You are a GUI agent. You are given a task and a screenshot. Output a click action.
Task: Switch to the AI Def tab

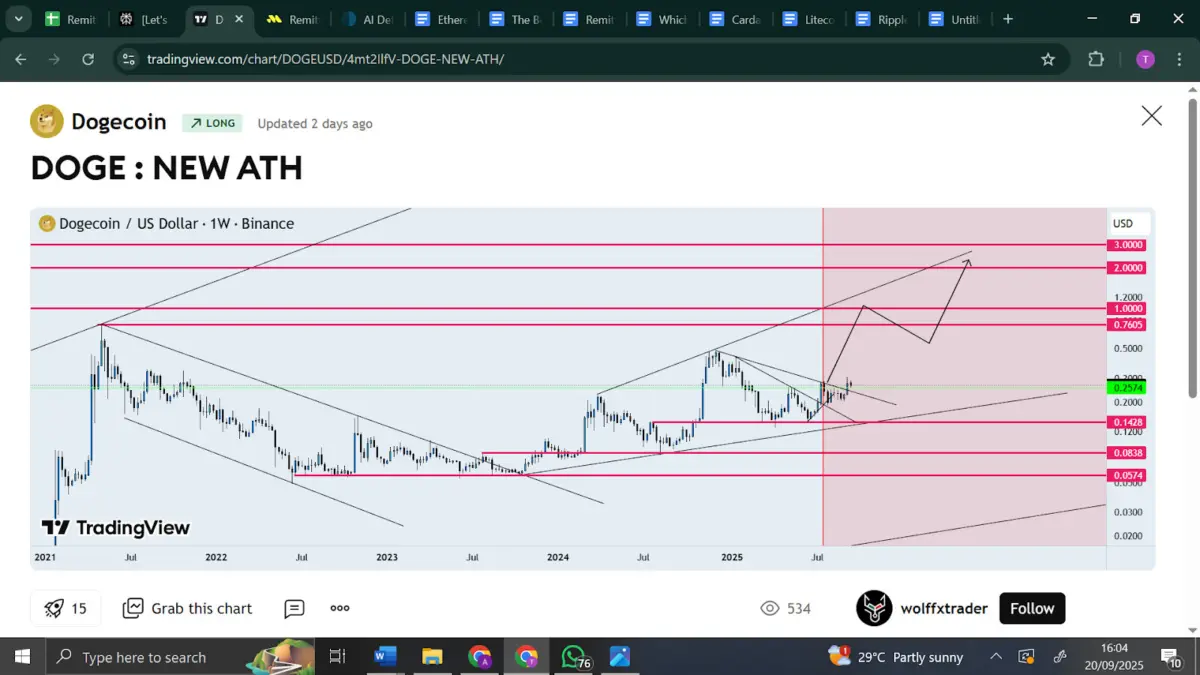coord(366,19)
